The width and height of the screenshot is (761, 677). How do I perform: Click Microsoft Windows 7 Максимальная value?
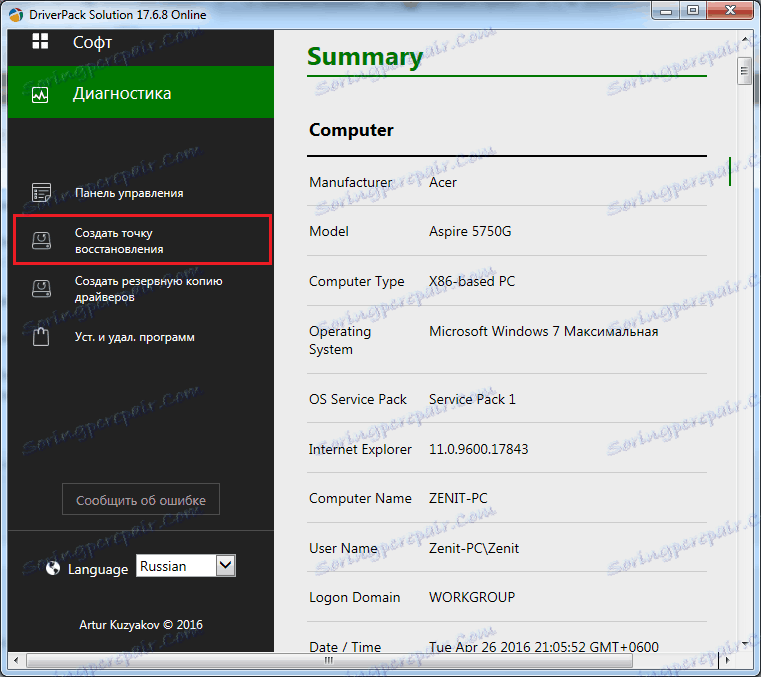[543, 331]
